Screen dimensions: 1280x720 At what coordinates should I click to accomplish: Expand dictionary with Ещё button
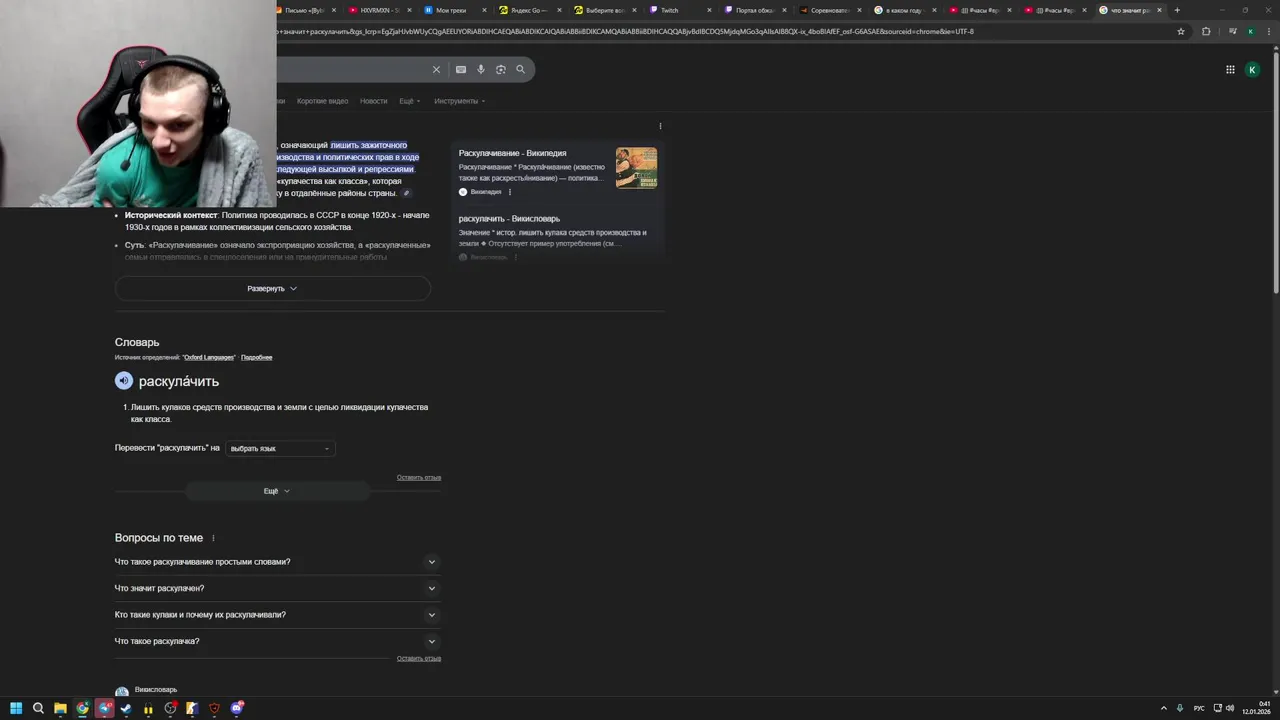coord(277,491)
